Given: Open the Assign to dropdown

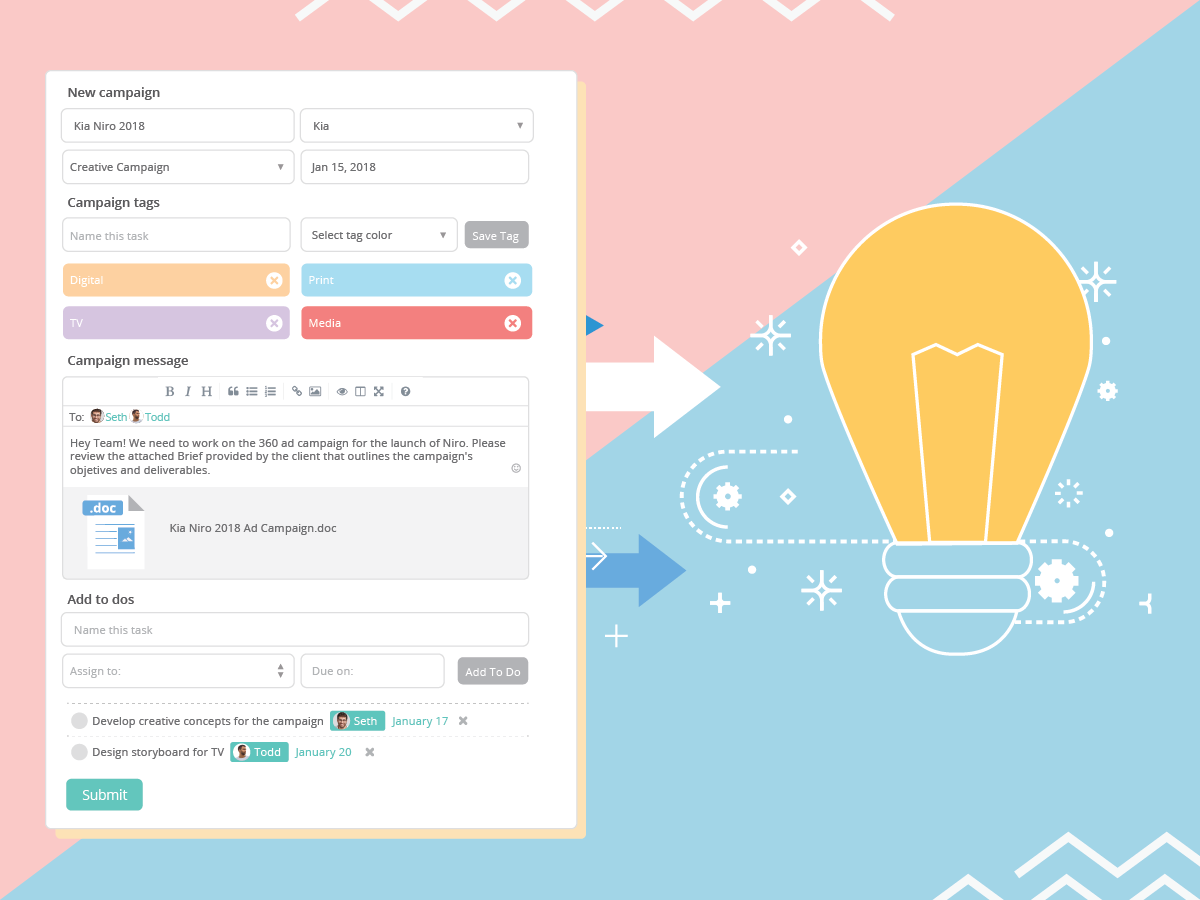Looking at the screenshot, I should (178, 671).
